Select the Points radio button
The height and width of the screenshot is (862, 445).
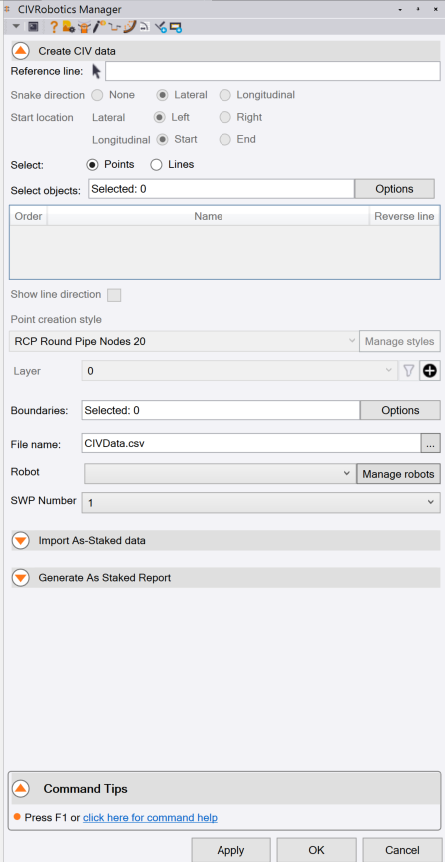pos(92,164)
